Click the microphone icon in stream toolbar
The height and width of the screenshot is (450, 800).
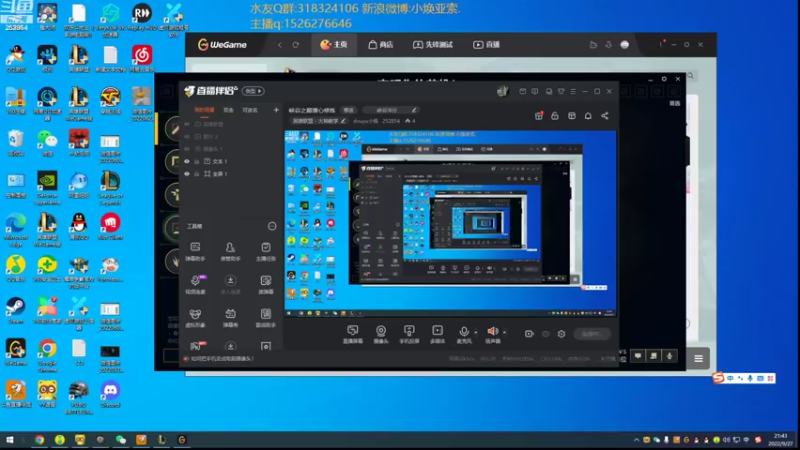click(463, 332)
